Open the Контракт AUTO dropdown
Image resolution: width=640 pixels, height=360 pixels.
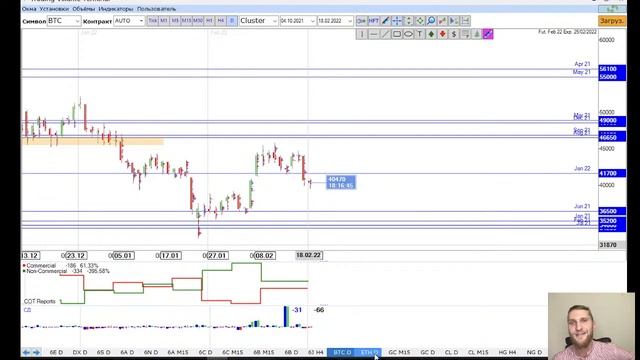[x=129, y=21]
